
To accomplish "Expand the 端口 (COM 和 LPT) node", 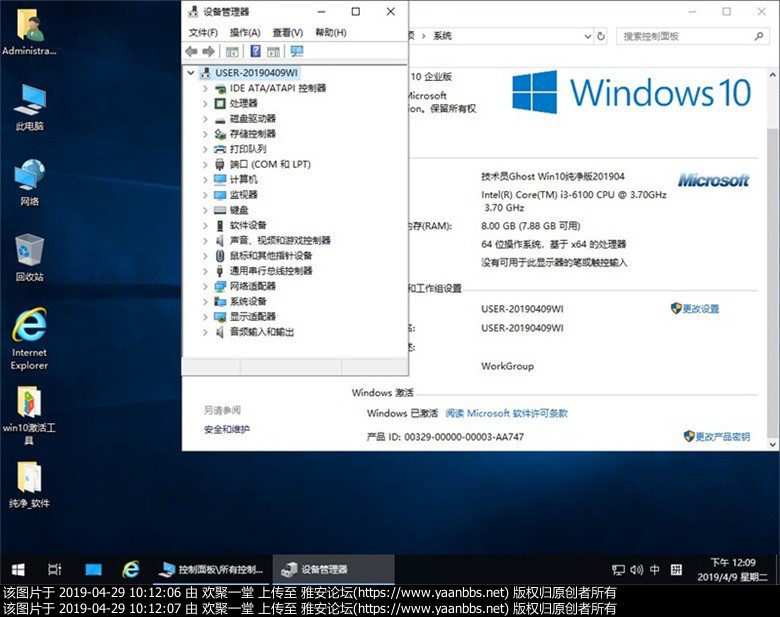I will (205, 164).
